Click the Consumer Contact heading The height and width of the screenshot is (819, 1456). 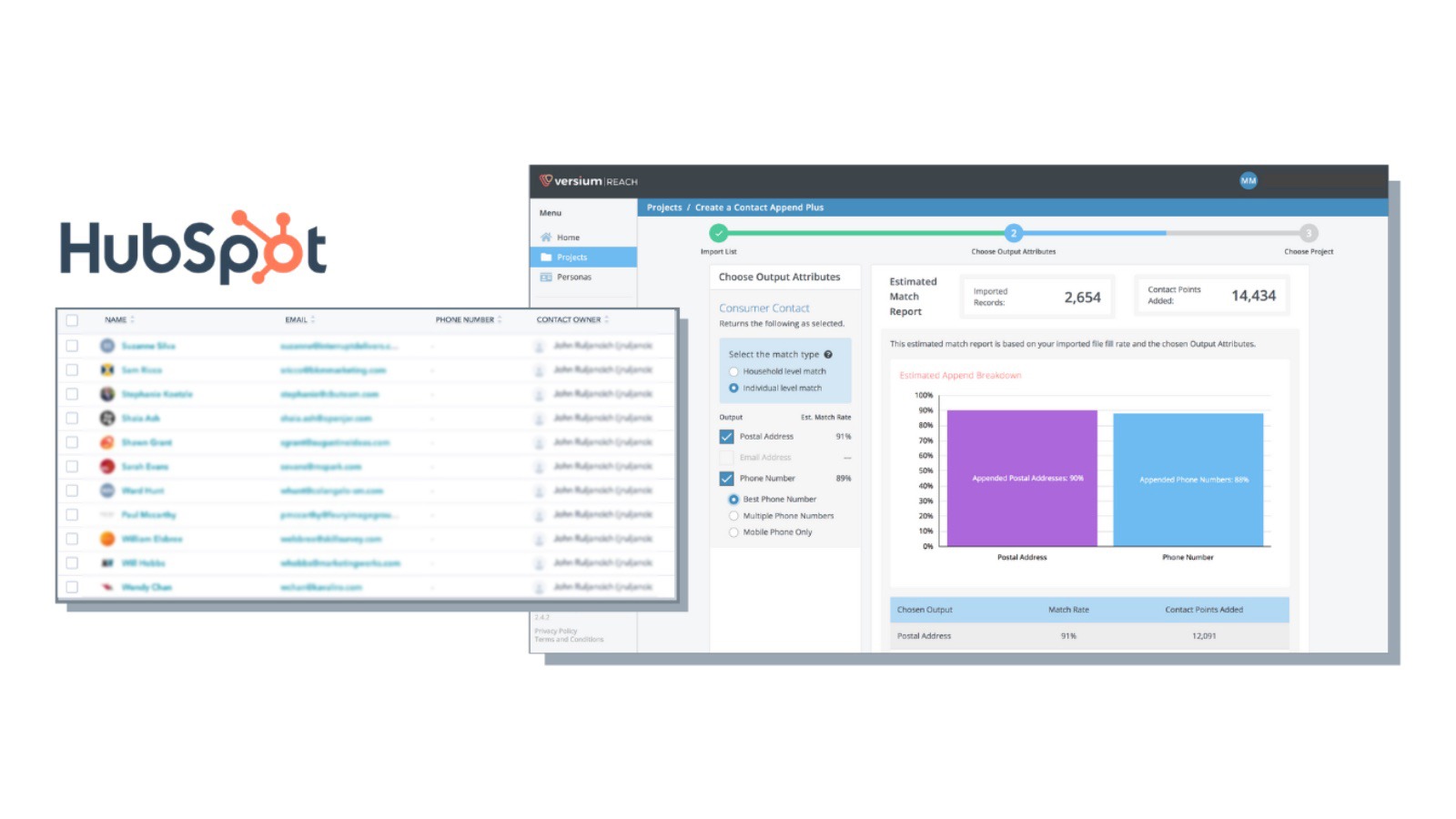tap(764, 308)
